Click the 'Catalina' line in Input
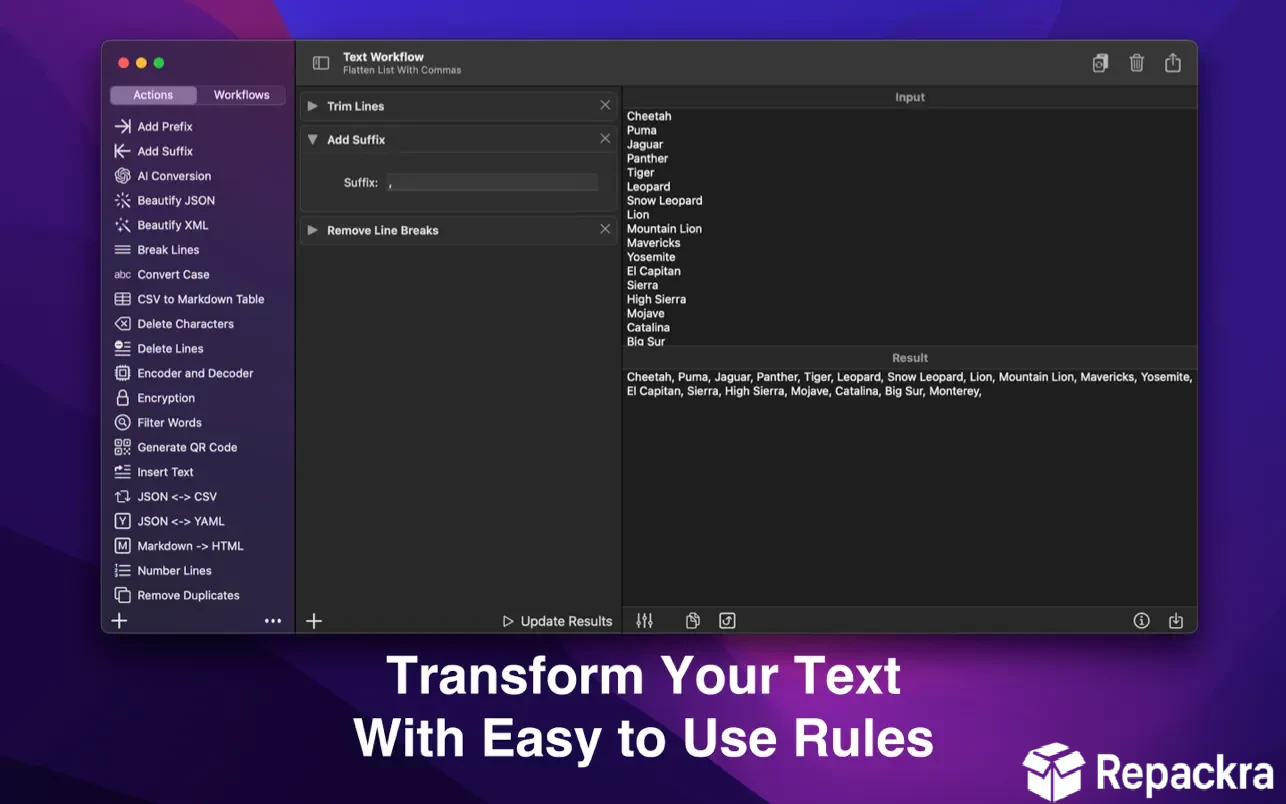The height and width of the screenshot is (804, 1286). [x=648, y=327]
